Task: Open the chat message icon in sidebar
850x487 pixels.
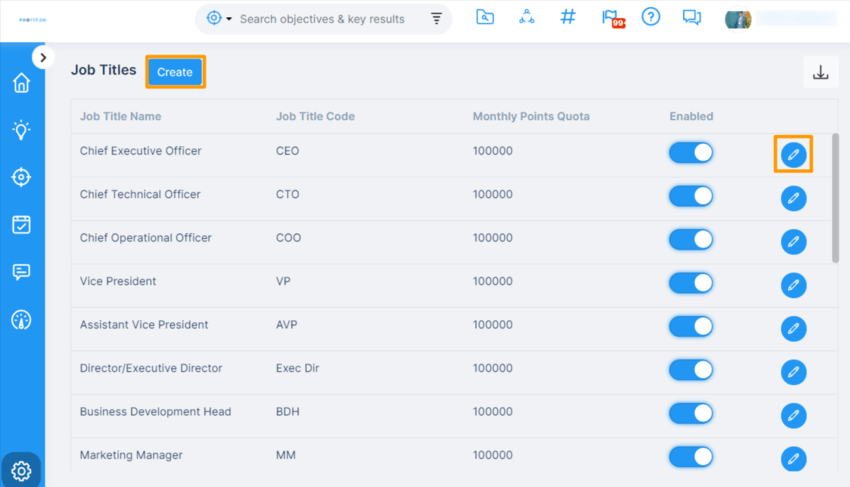Action: [x=21, y=272]
